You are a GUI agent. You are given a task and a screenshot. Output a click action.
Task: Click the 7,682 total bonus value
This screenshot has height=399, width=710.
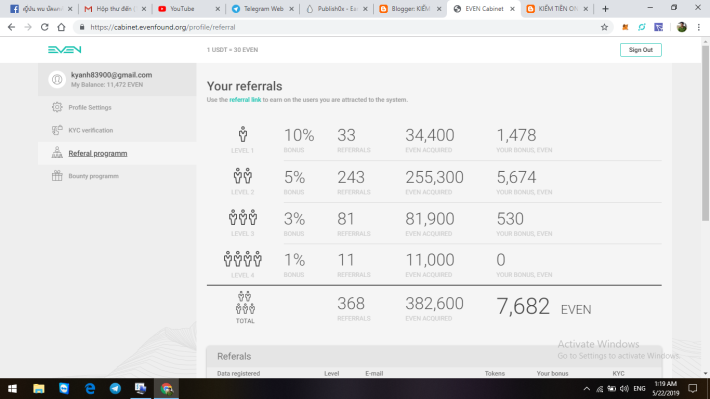tap(523, 307)
